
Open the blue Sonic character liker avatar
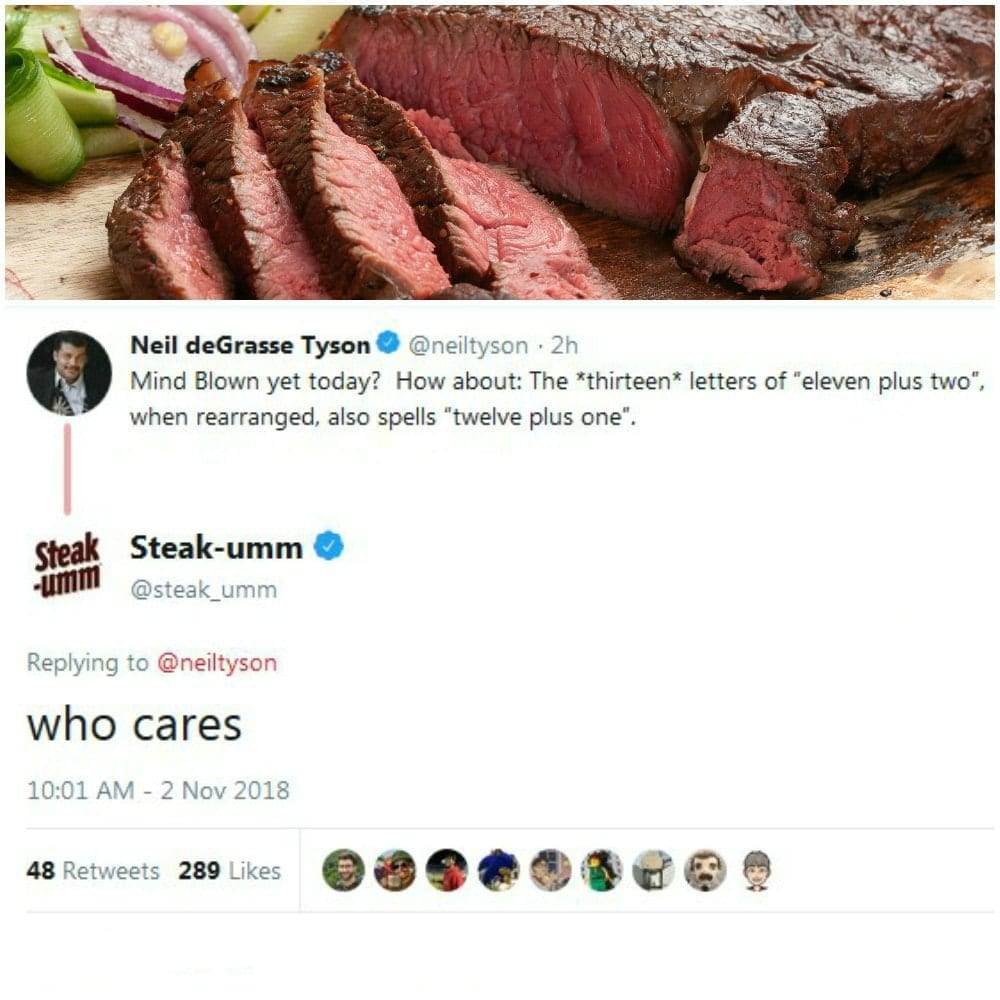499,870
